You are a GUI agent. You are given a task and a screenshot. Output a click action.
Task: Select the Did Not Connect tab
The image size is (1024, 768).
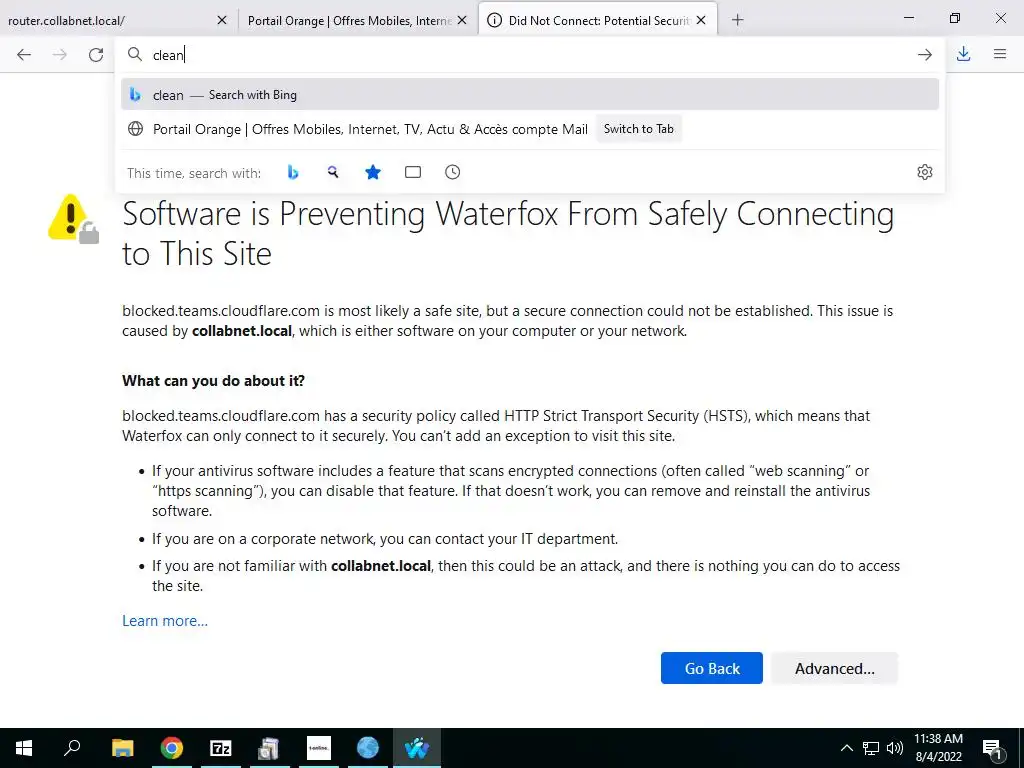[598, 20]
